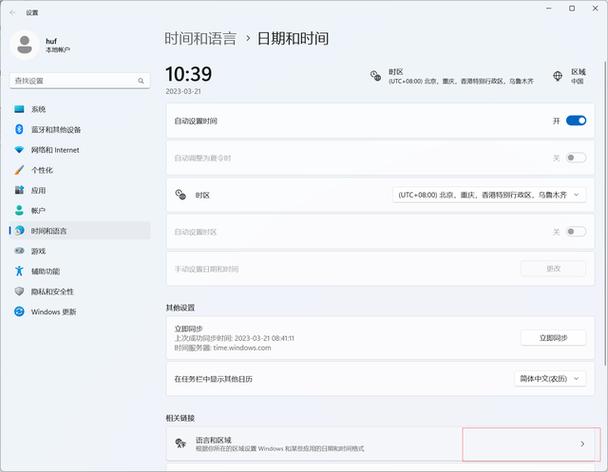Toggle the daylight saving auto-adjust switch

coord(576,158)
